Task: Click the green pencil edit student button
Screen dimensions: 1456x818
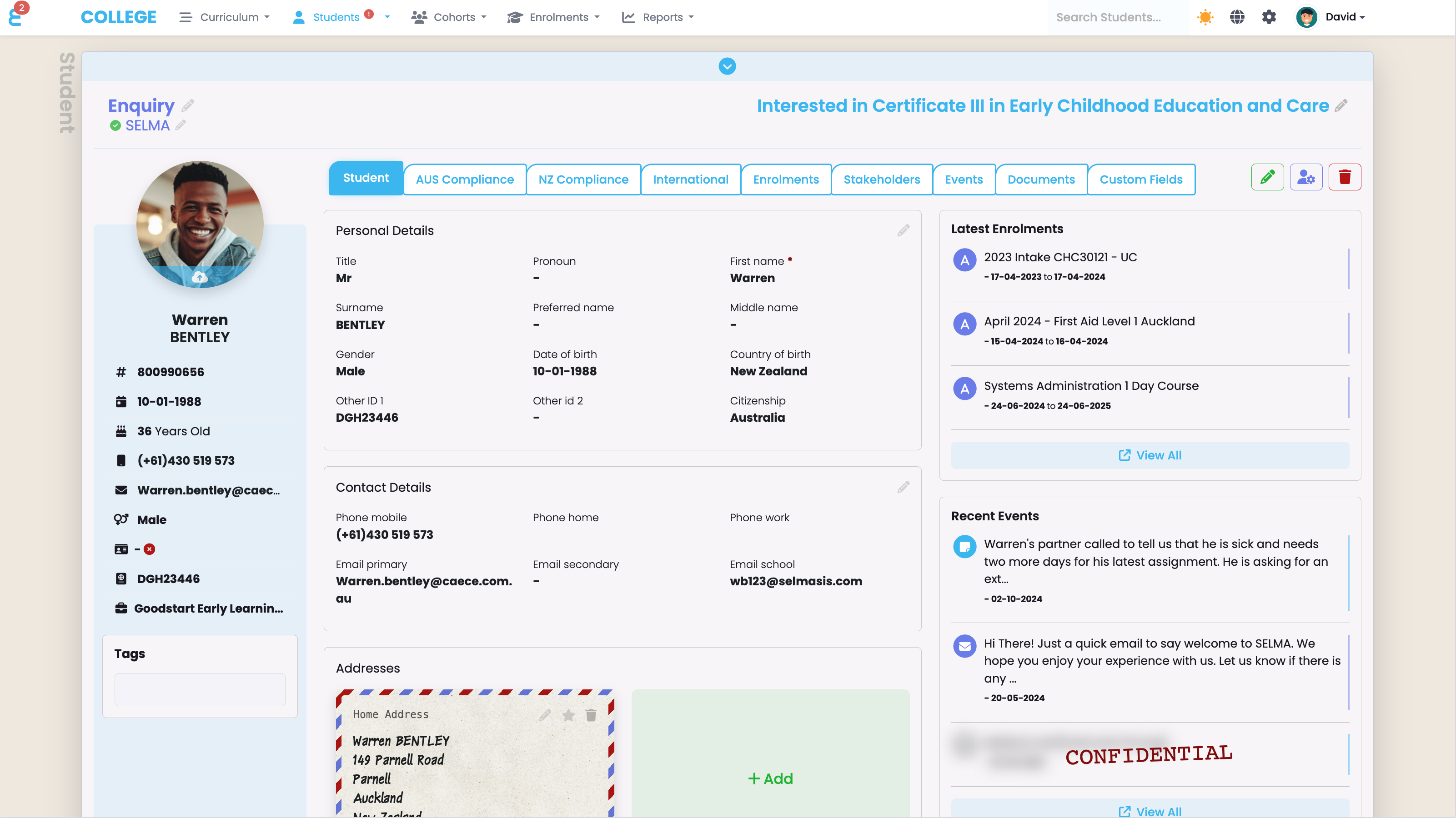Action: pos(1267,177)
